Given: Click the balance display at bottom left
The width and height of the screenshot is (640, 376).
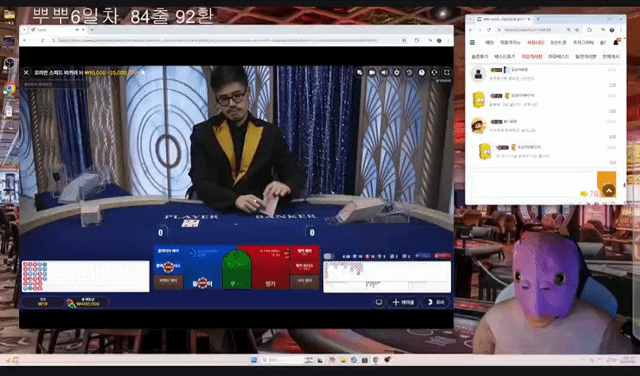Looking at the screenshot, I should [42, 303].
